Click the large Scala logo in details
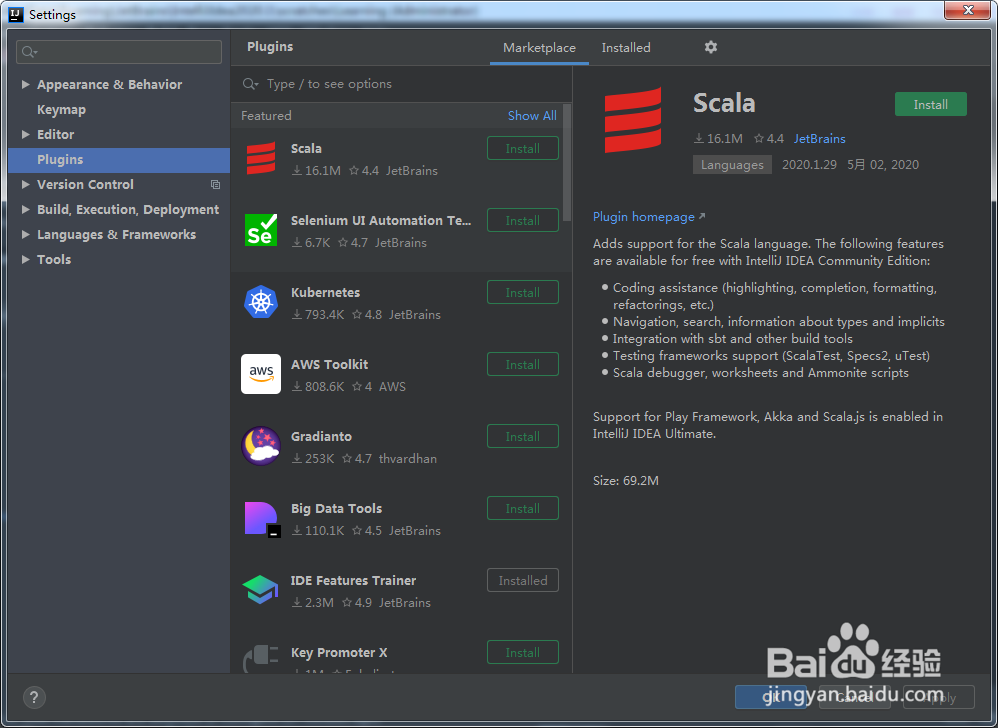Screen dimensions: 998x728 (633, 120)
